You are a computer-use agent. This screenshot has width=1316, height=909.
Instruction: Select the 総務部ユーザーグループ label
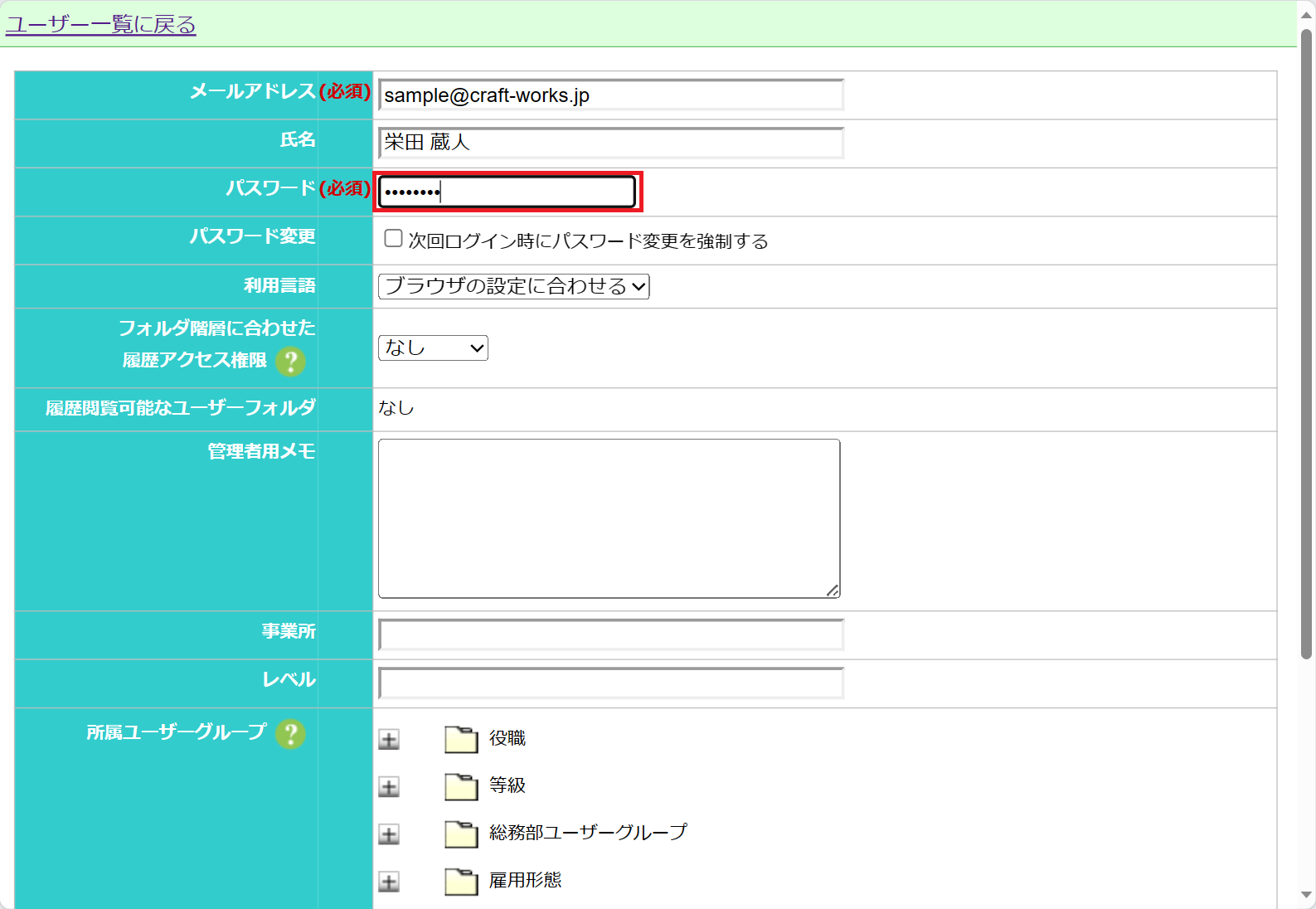pyautogui.click(x=589, y=832)
